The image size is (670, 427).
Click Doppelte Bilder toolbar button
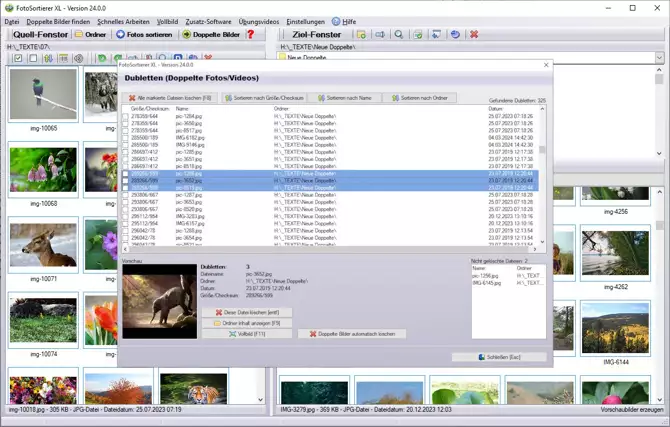[210, 34]
